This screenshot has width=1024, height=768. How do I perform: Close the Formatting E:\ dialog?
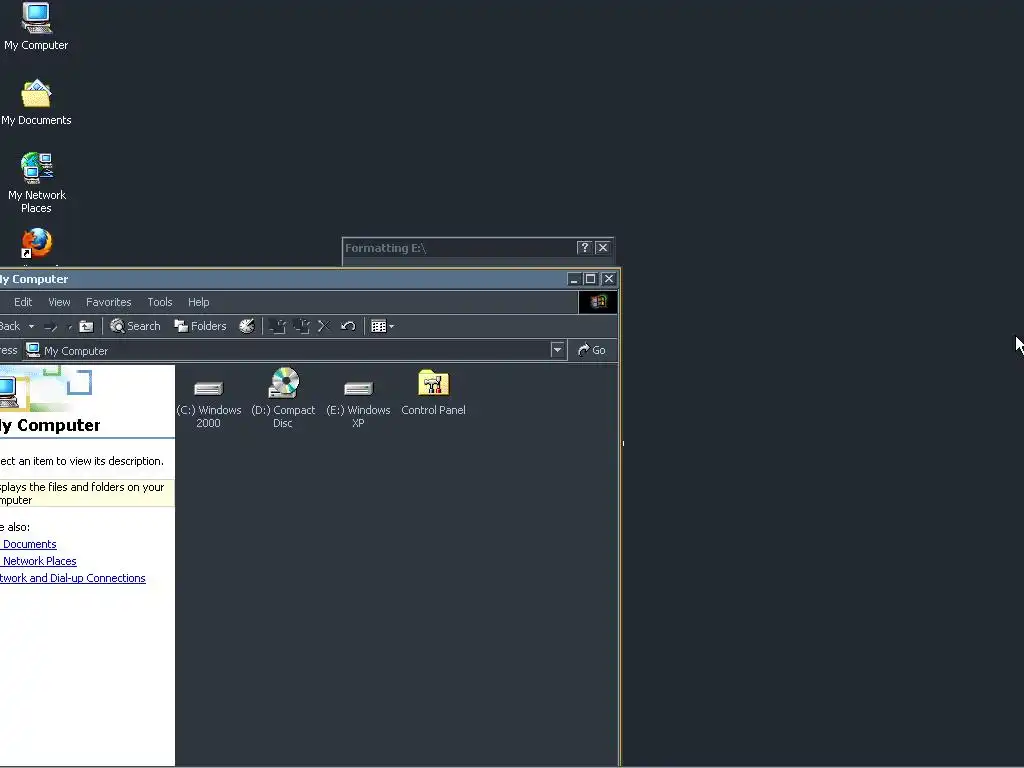[x=603, y=248]
